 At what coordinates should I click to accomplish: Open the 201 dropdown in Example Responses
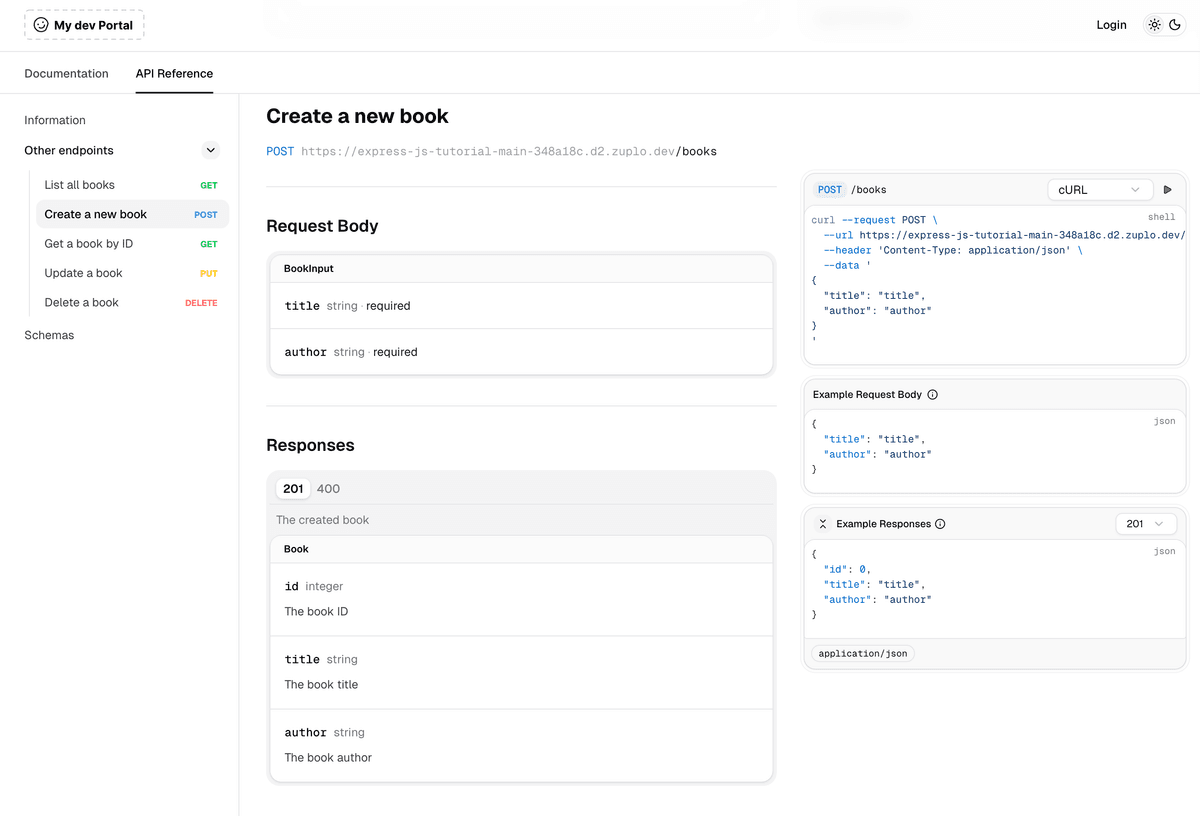tap(1146, 523)
